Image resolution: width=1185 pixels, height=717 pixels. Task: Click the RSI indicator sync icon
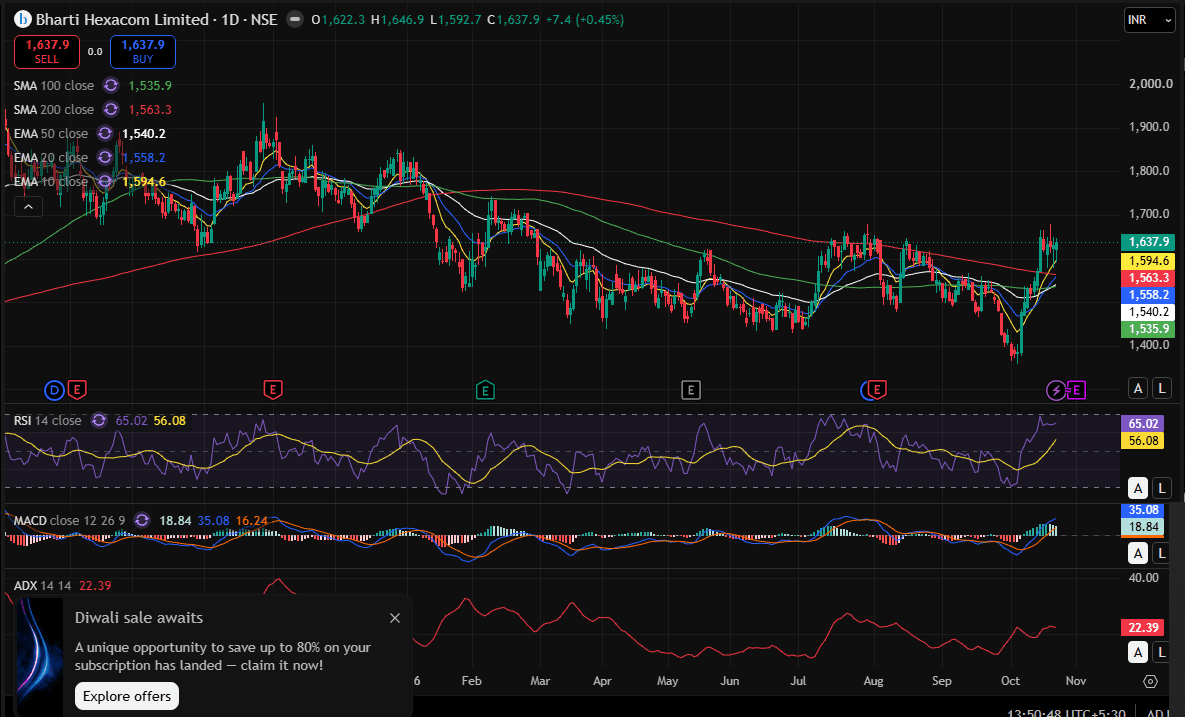coord(99,420)
